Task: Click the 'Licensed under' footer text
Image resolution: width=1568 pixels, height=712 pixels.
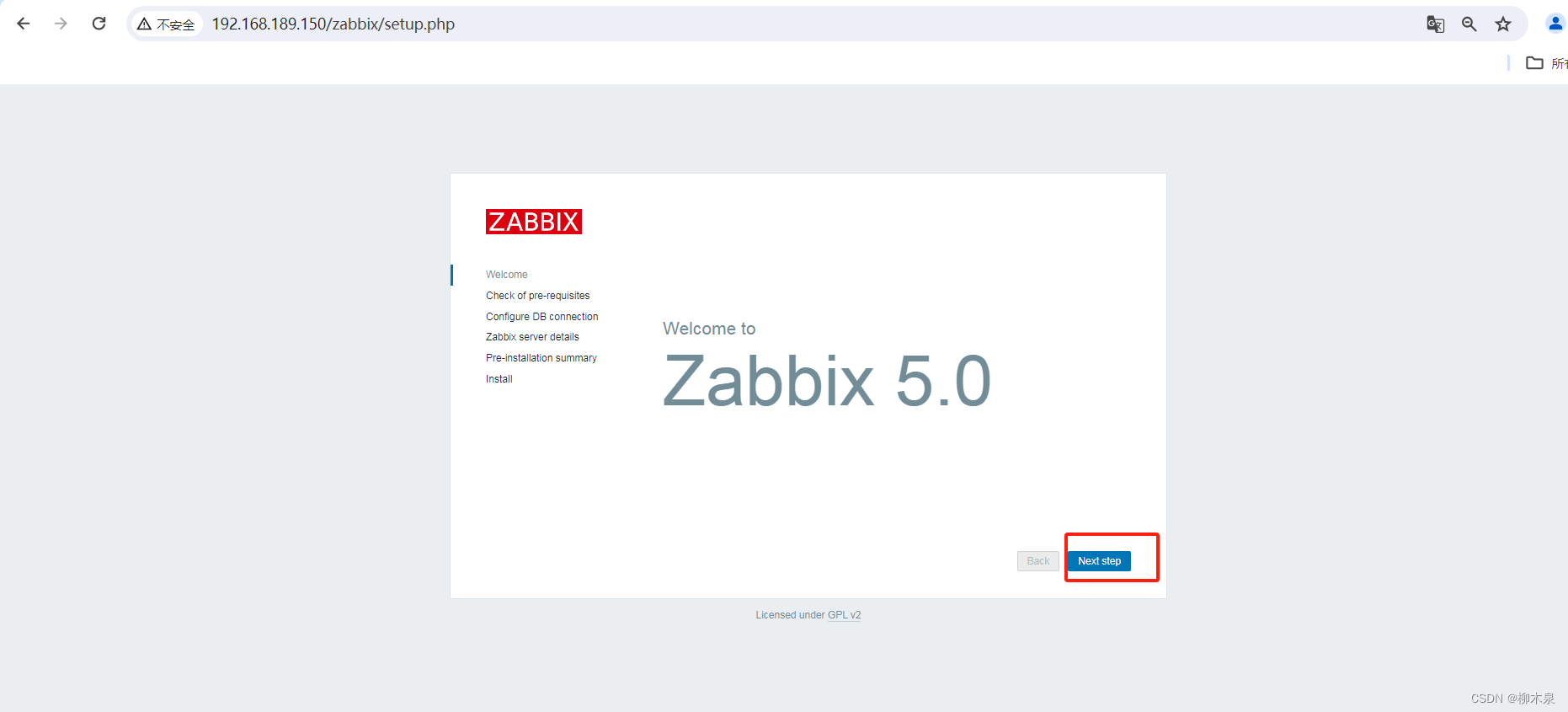Action: coord(790,615)
